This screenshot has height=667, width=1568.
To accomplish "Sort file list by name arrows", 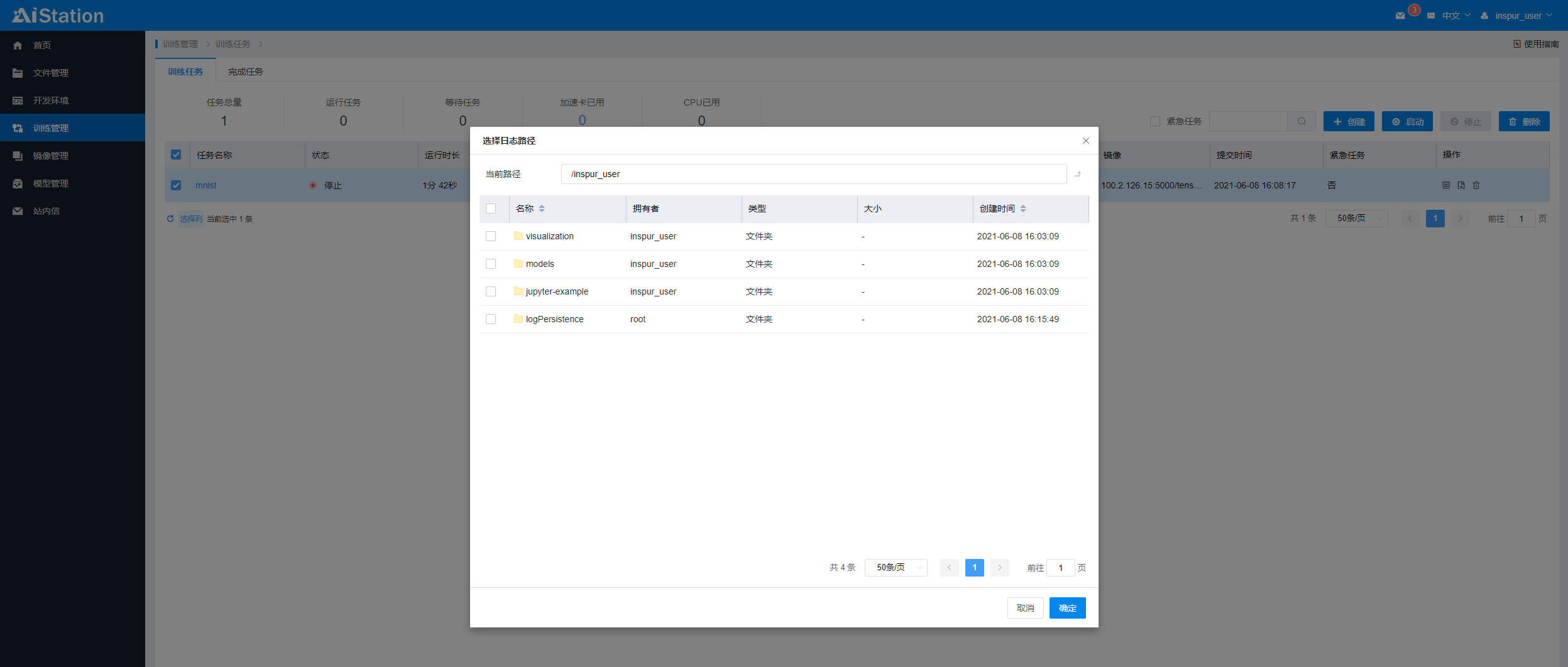I will click(x=542, y=209).
